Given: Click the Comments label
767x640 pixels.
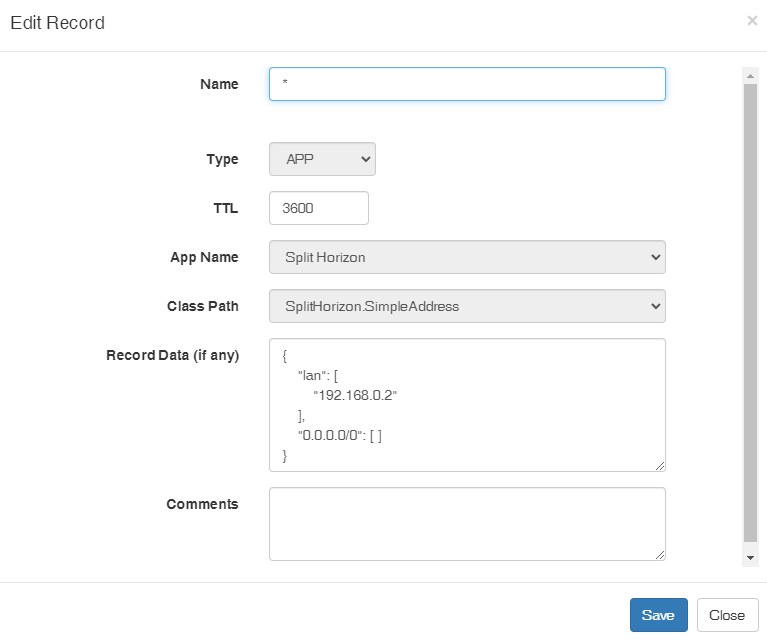Looking at the screenshot, I should point(202,504).
